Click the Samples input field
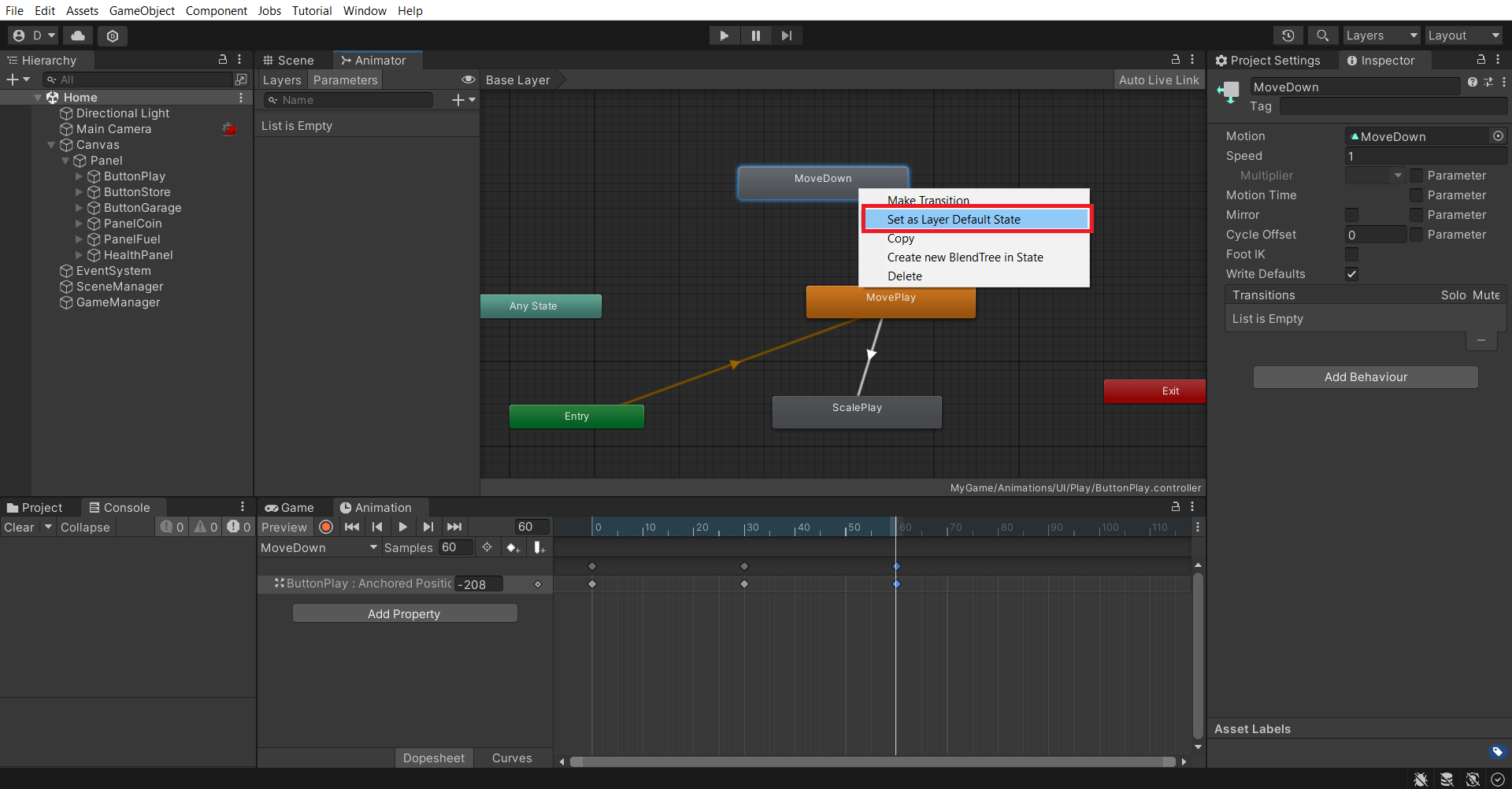The image size is (1512, 789). click(454, 547)
